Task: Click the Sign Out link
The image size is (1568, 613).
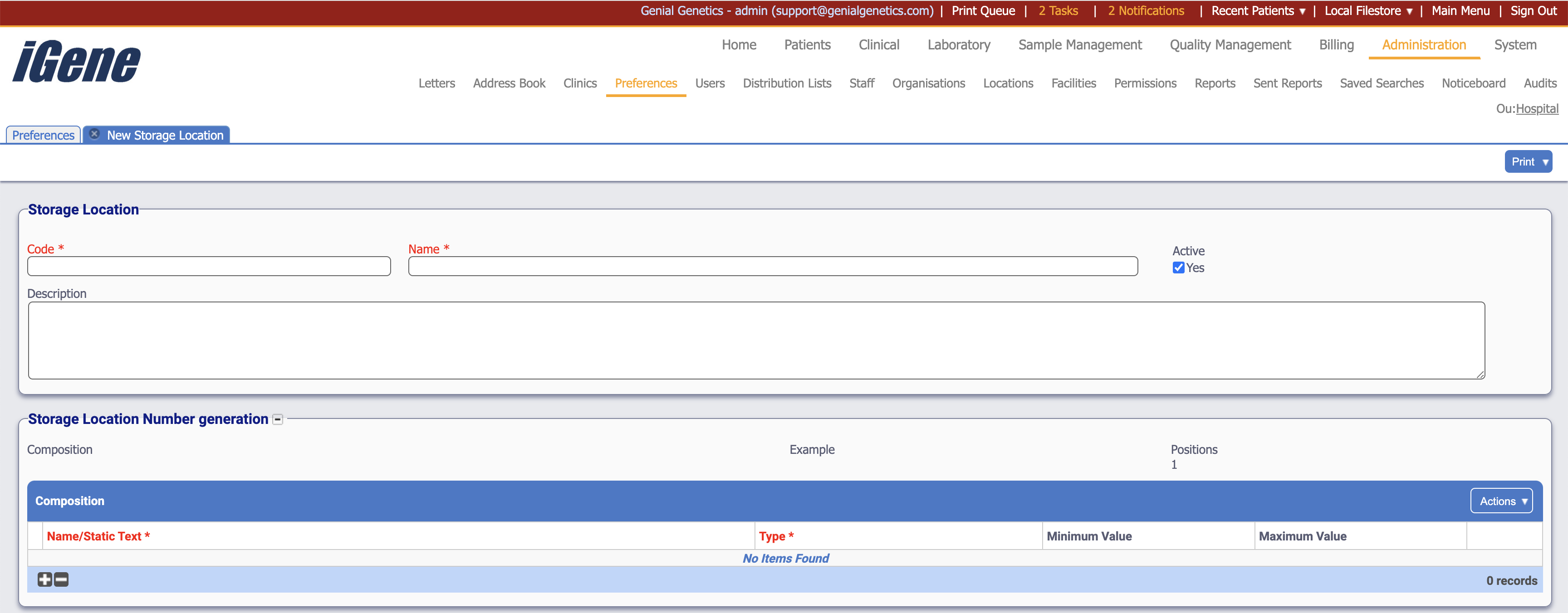Action: [x=1533, y=11]
